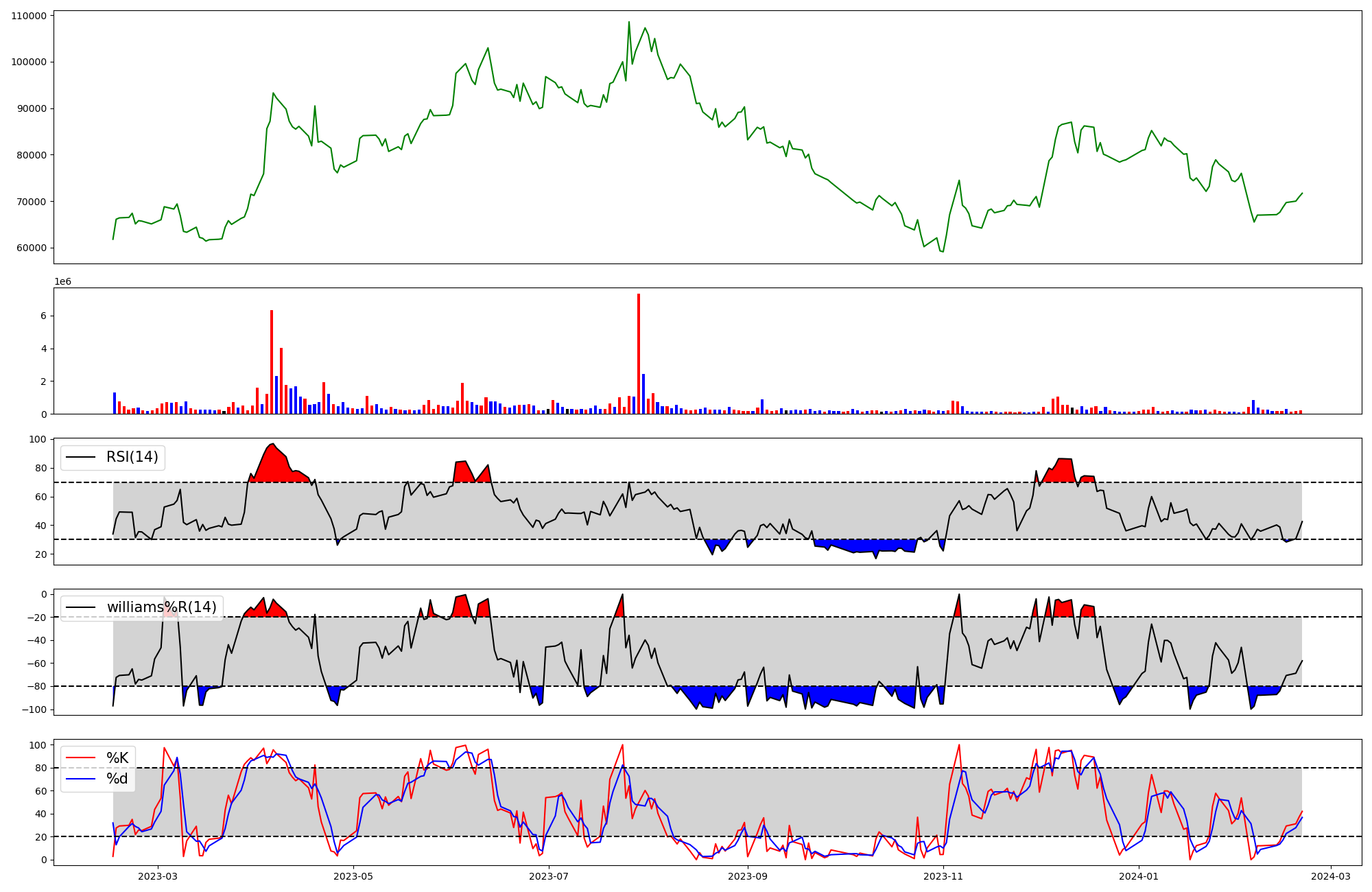This screenshot has width=1372, height=892.
Task: Click the 1e6 volume scale label
Action: click(63, 282)
